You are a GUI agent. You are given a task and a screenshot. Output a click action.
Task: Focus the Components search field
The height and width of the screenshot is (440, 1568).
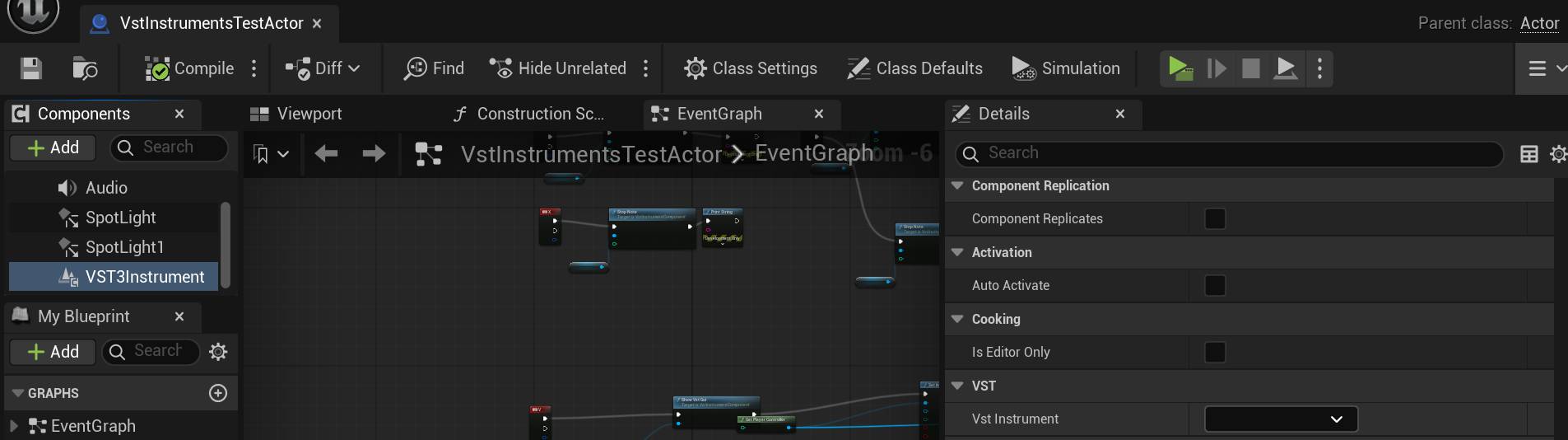(x=169, y=147)
